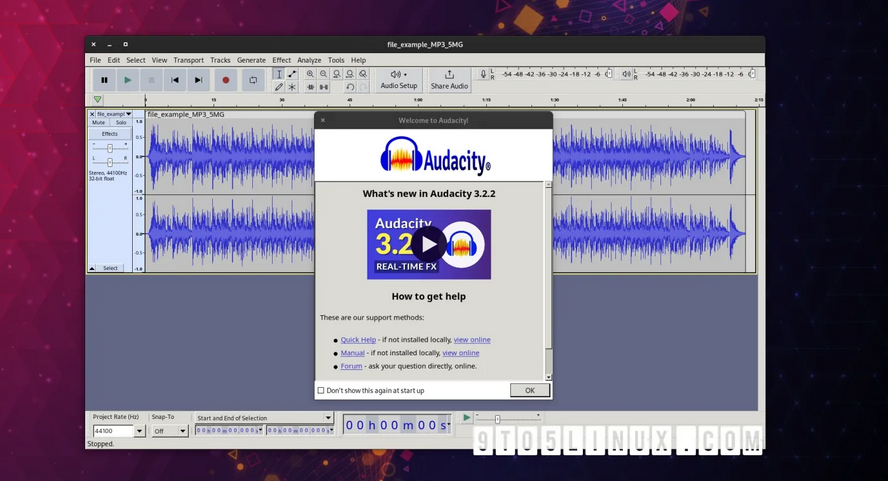
Task: Trim audio outside selection icon
Action: point(310,87)
